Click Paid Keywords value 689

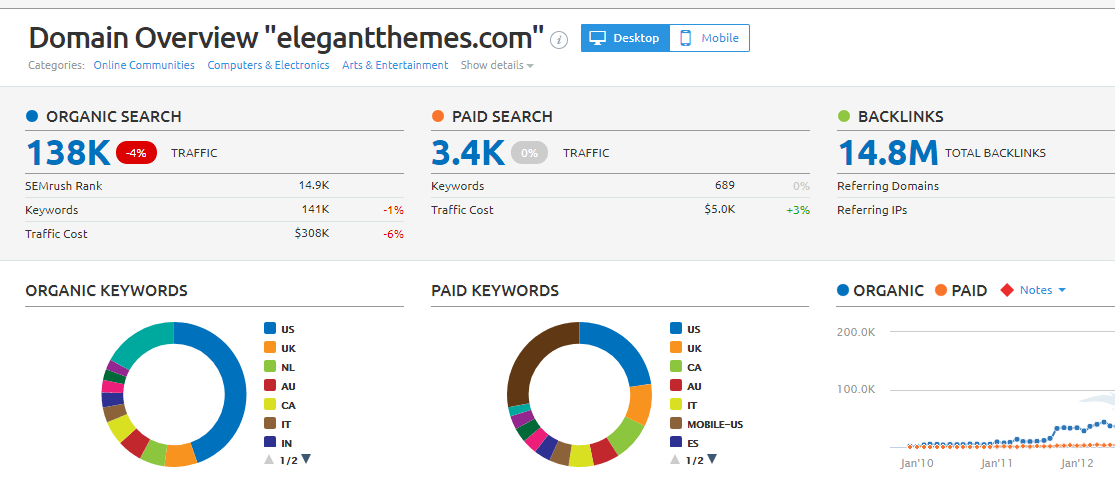[x=725, y=186]
